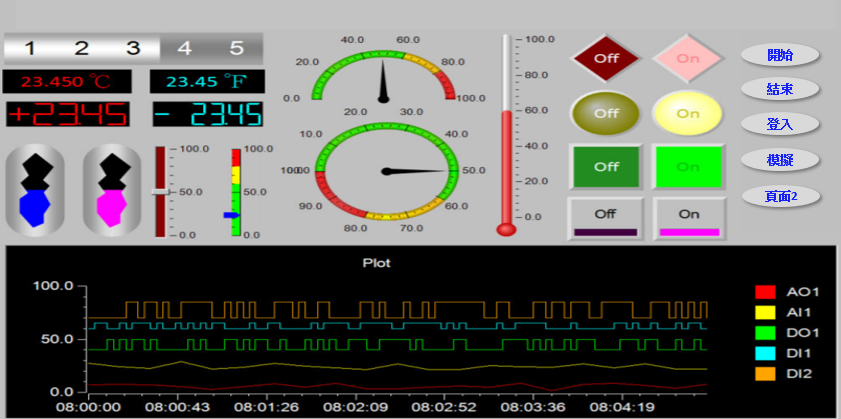841x419 pixels.
Task: Open 頁面2 with its button
Action: pyautogui.click(x=781, y=196)
